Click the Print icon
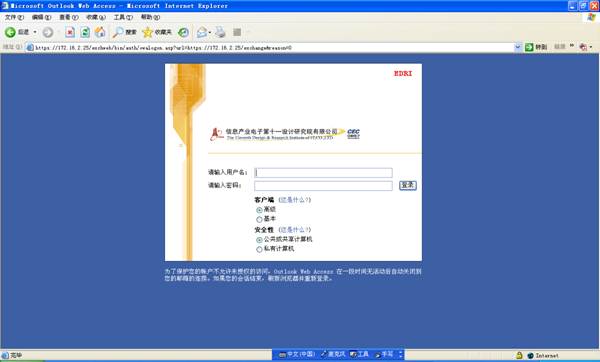Image resolution: width=600 pixels, height=362 pixels. [220, 32]
